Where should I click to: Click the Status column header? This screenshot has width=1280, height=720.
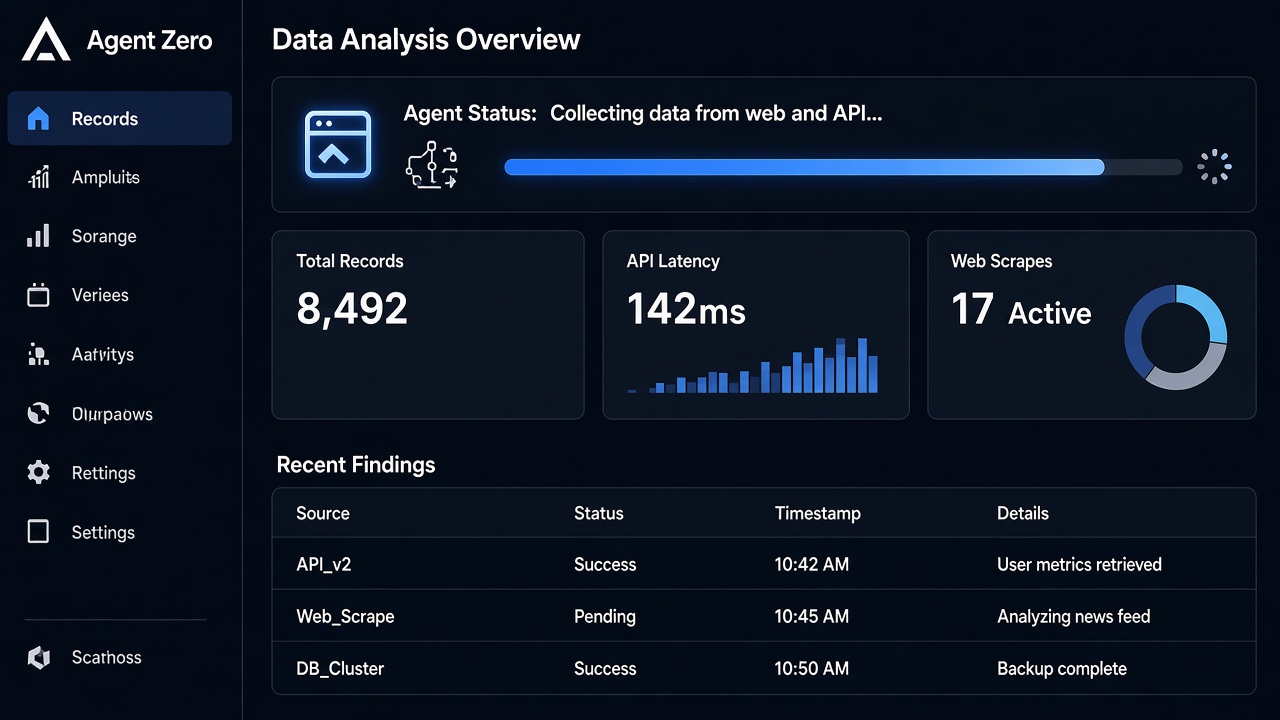tap(599, 513)
